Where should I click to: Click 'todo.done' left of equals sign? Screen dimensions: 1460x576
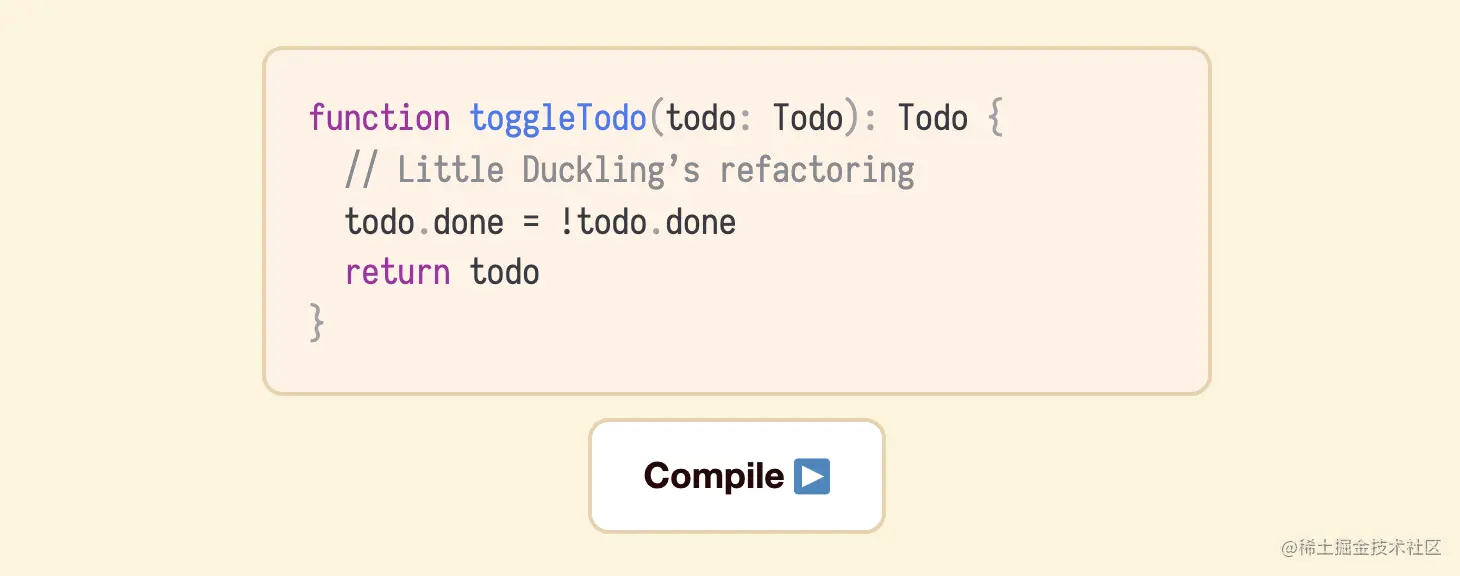pyautogui.click(x=424, y=221)
